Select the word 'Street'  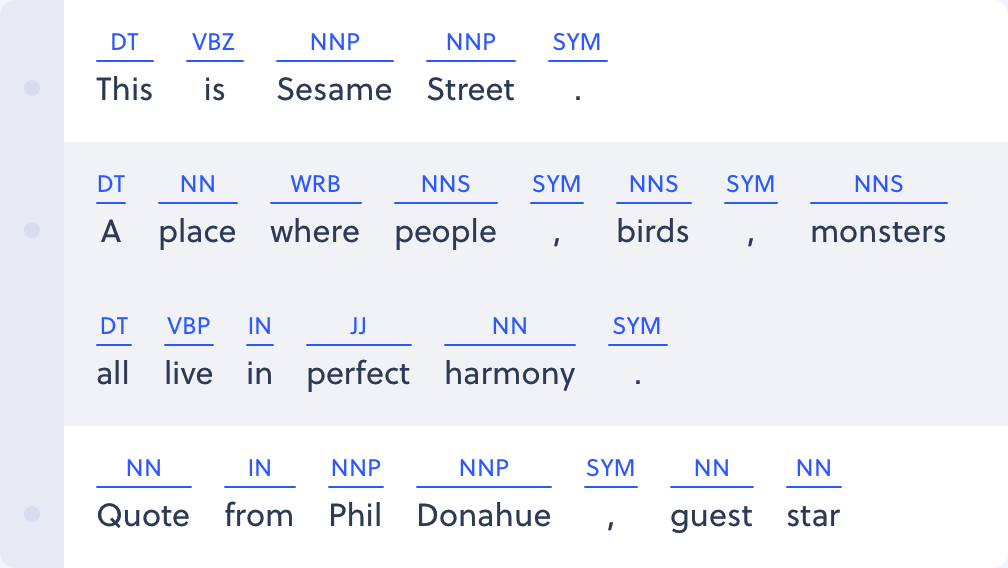(471, 89)
